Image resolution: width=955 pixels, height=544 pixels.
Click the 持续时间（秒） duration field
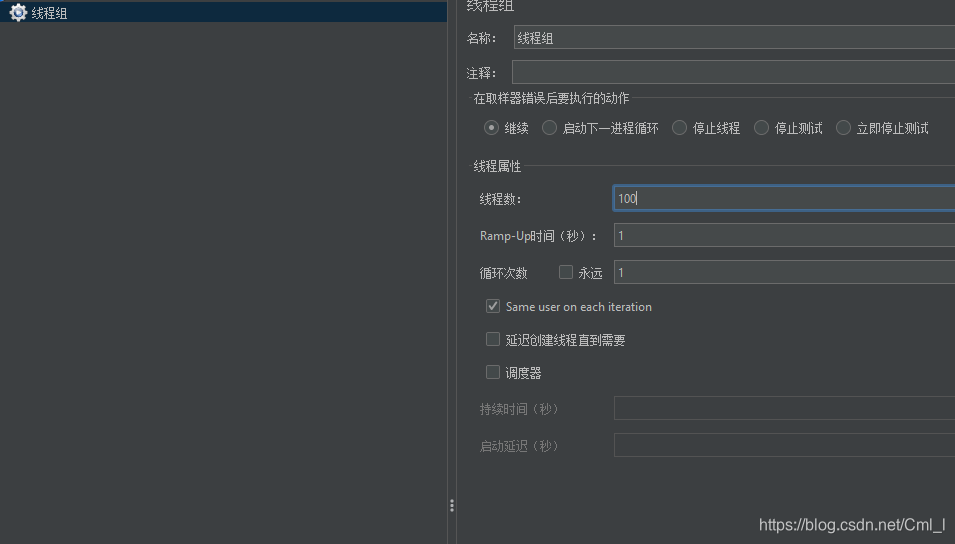(x=784, y=408)
